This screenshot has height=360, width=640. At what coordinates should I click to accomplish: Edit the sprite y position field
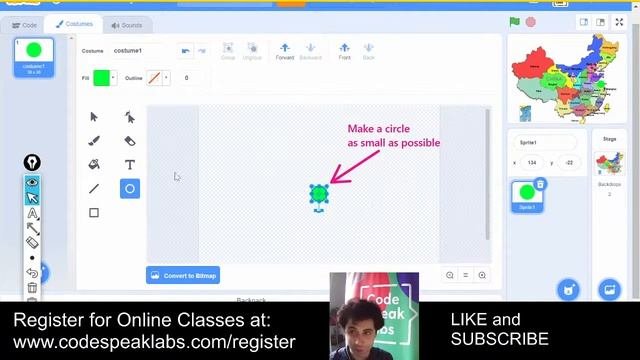point(569,162)
